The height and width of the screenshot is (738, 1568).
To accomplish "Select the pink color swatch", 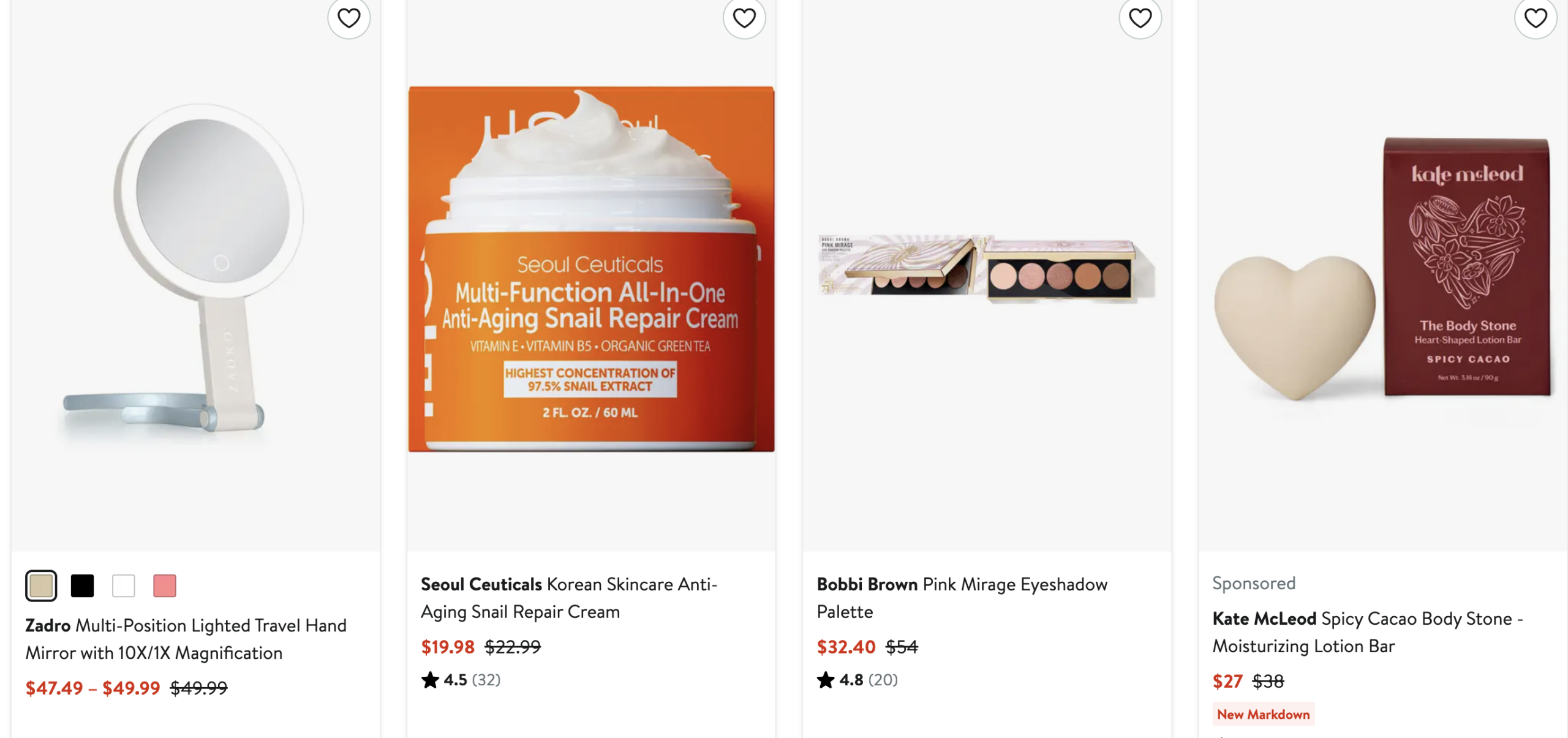I will coord(164,586).
